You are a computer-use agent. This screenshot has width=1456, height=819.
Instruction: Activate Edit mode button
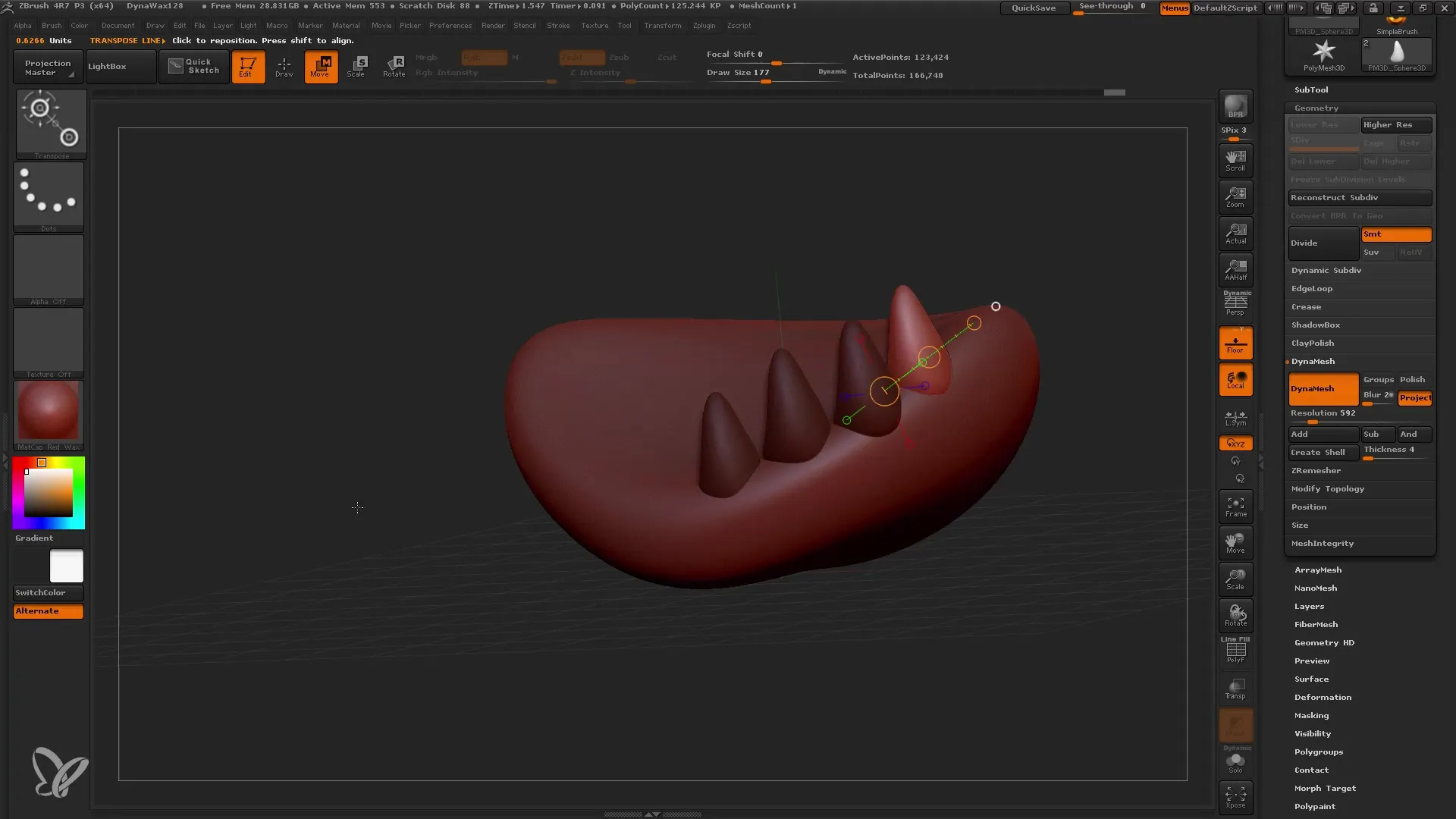click(248, 67)
